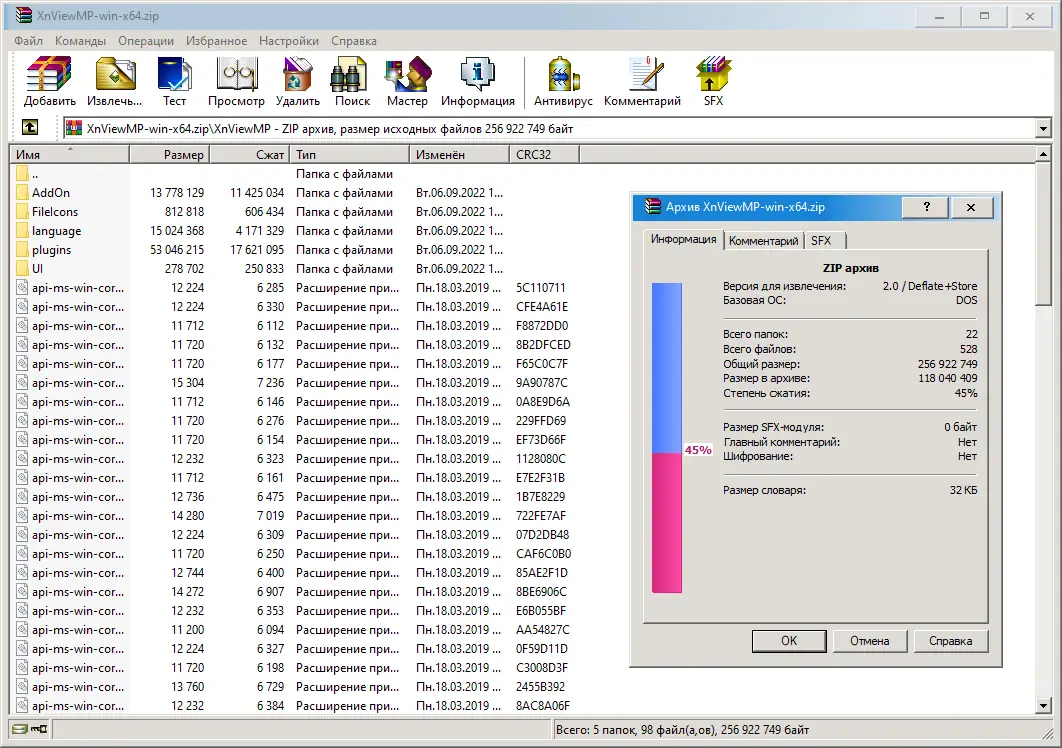Image resolution: width=1062 pixels, height=748 pixels.
Task: Open the Настройки menu
Action: tap(289, 41)
